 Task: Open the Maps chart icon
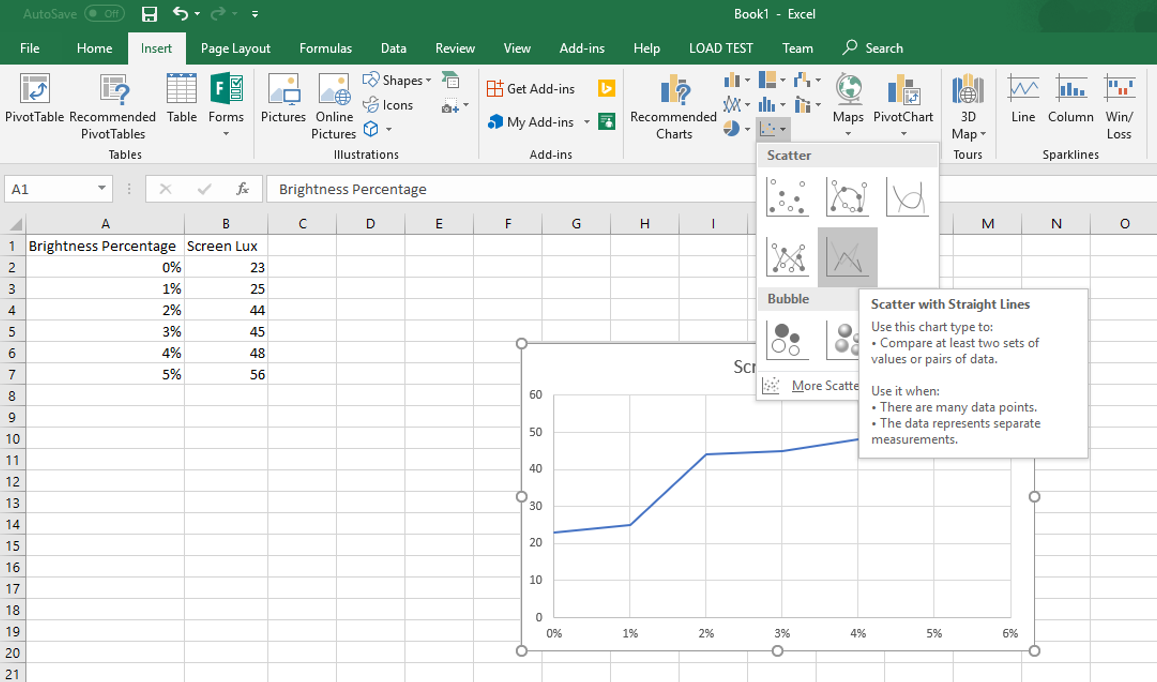847,100
